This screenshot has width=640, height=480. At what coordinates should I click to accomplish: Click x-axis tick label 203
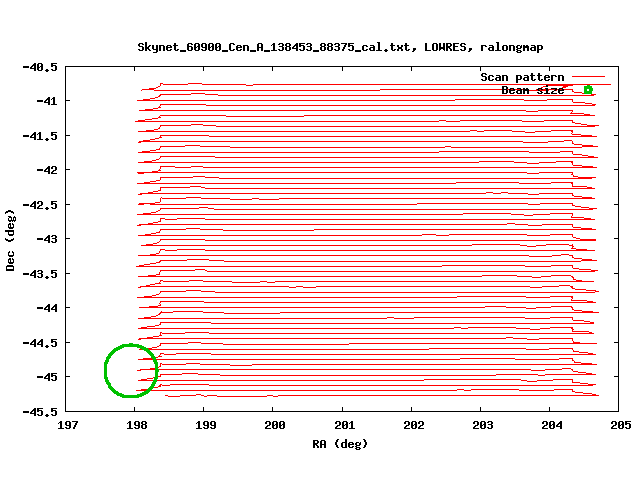(482, 425)
